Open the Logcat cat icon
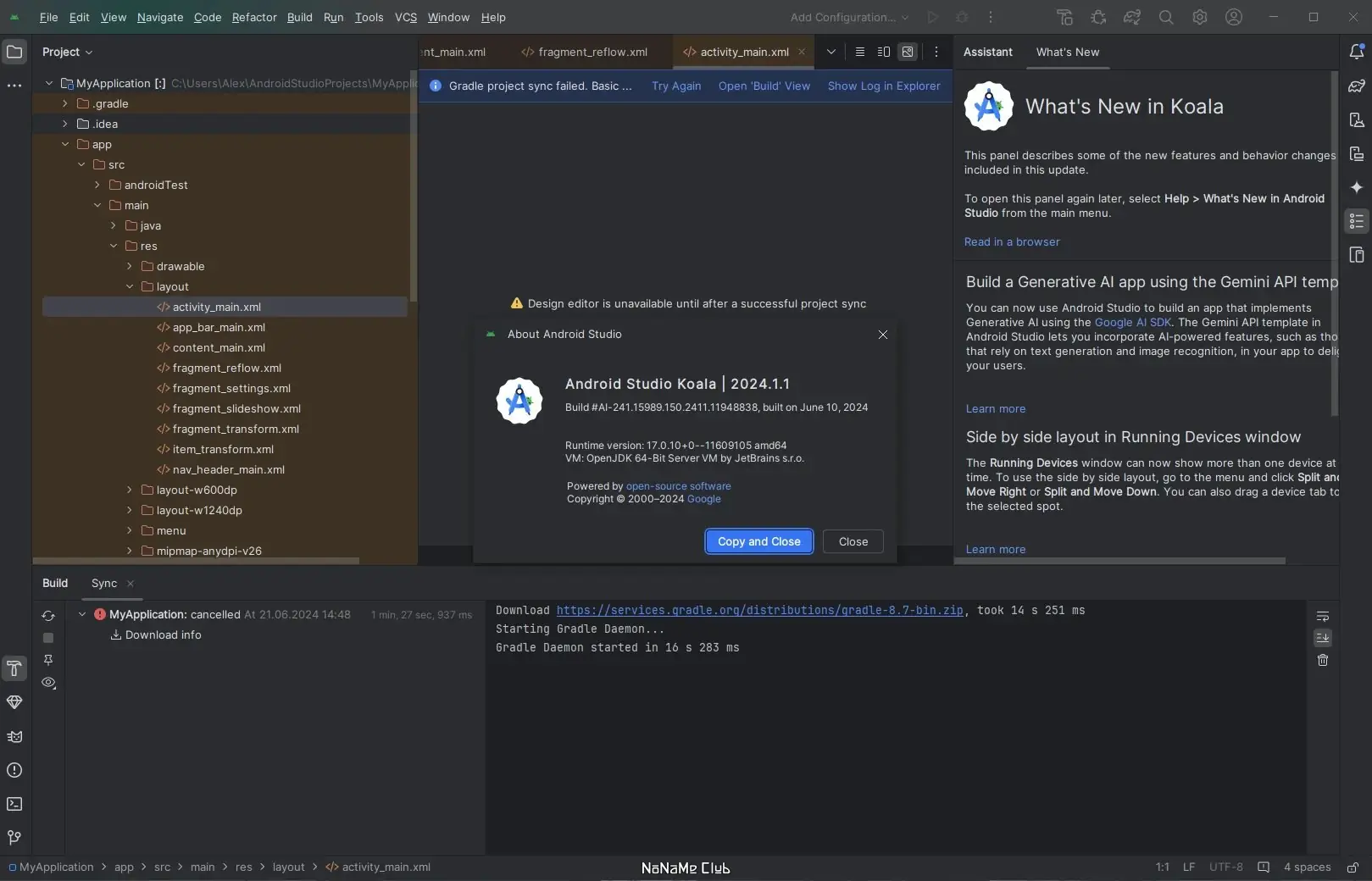 tap(14, 736)
